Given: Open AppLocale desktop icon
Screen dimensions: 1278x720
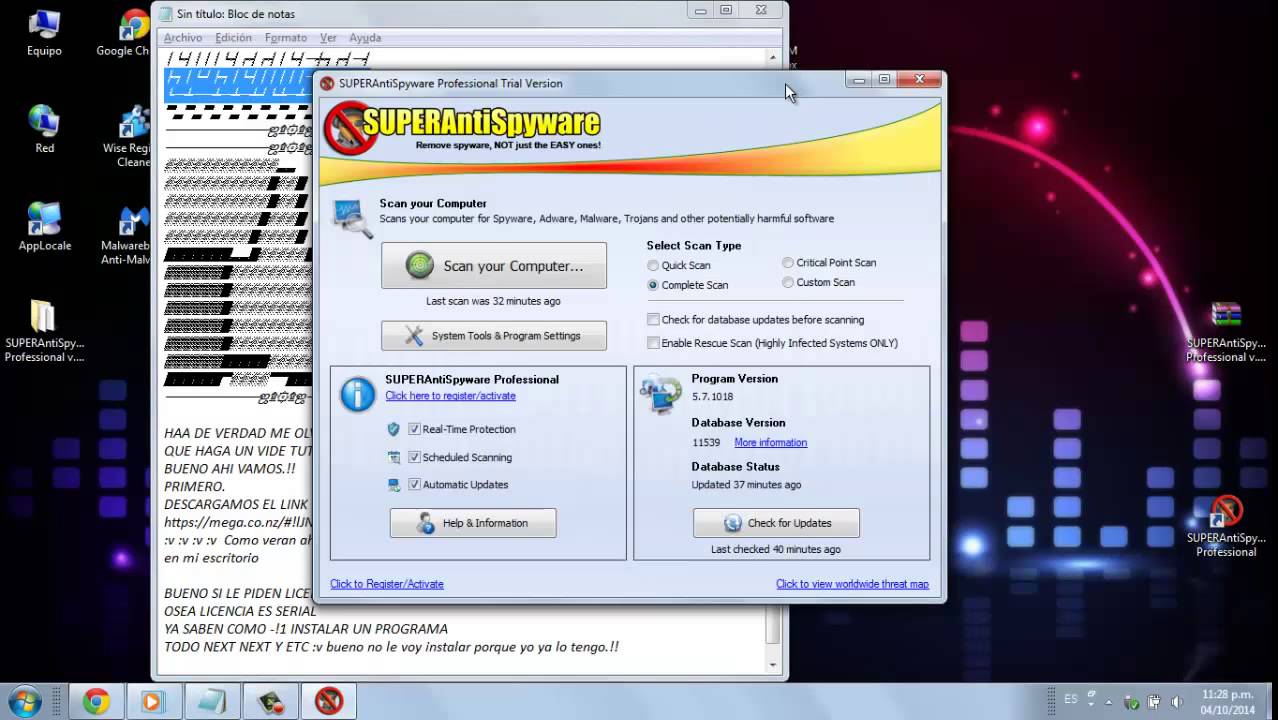Looking at the screenshot, I should click(x=44, y=226).
